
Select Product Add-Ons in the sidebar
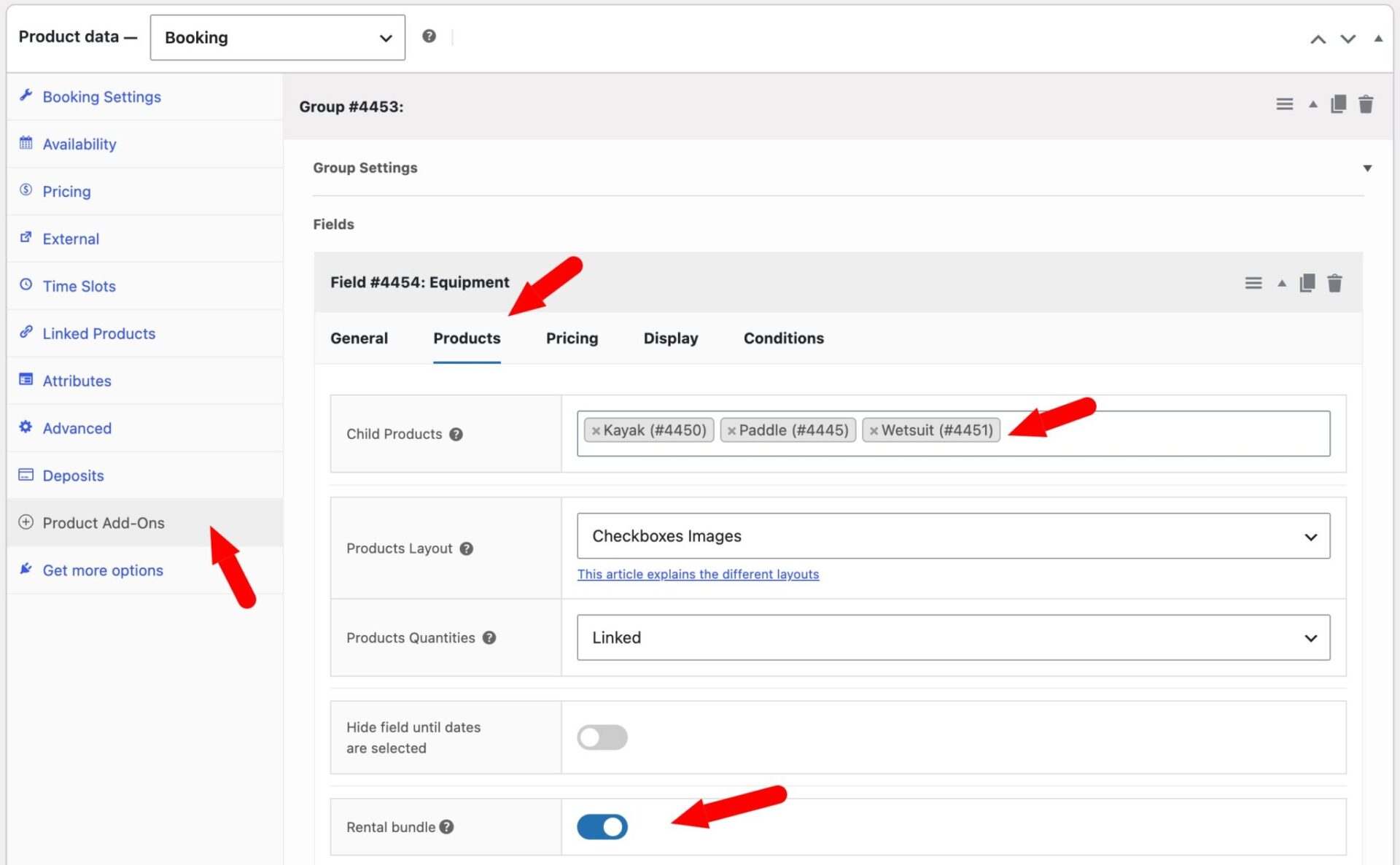104,523
